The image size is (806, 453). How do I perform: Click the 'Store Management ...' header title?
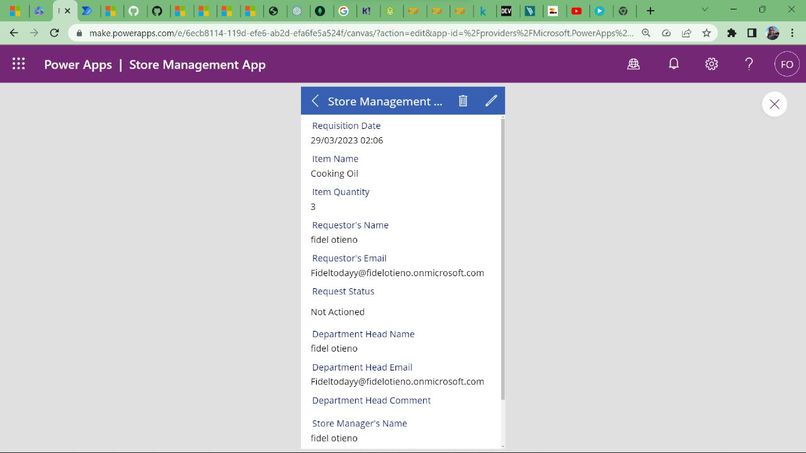tap(385, 101)
